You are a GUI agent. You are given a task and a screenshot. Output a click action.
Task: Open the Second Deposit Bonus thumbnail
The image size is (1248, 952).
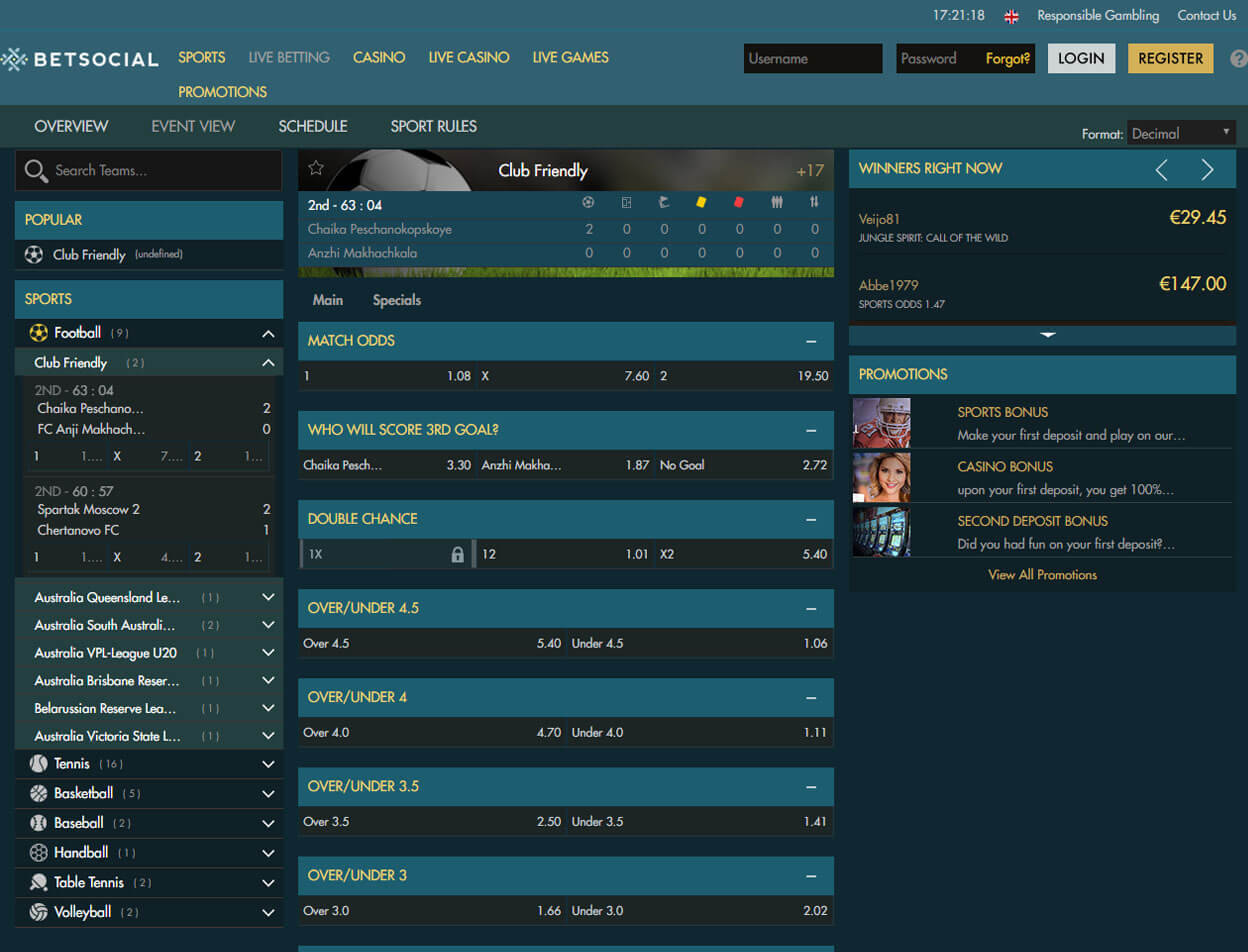(x=881, y=531)
